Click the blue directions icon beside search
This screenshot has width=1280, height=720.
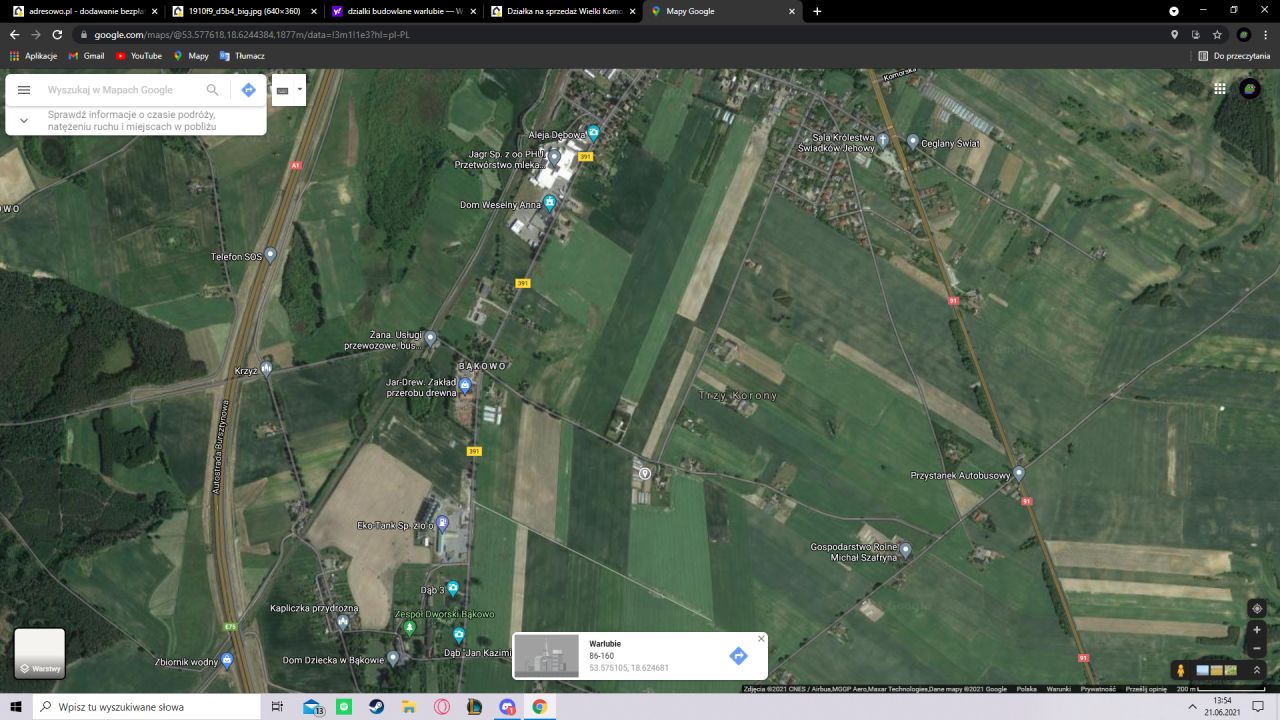coord(248,90)
